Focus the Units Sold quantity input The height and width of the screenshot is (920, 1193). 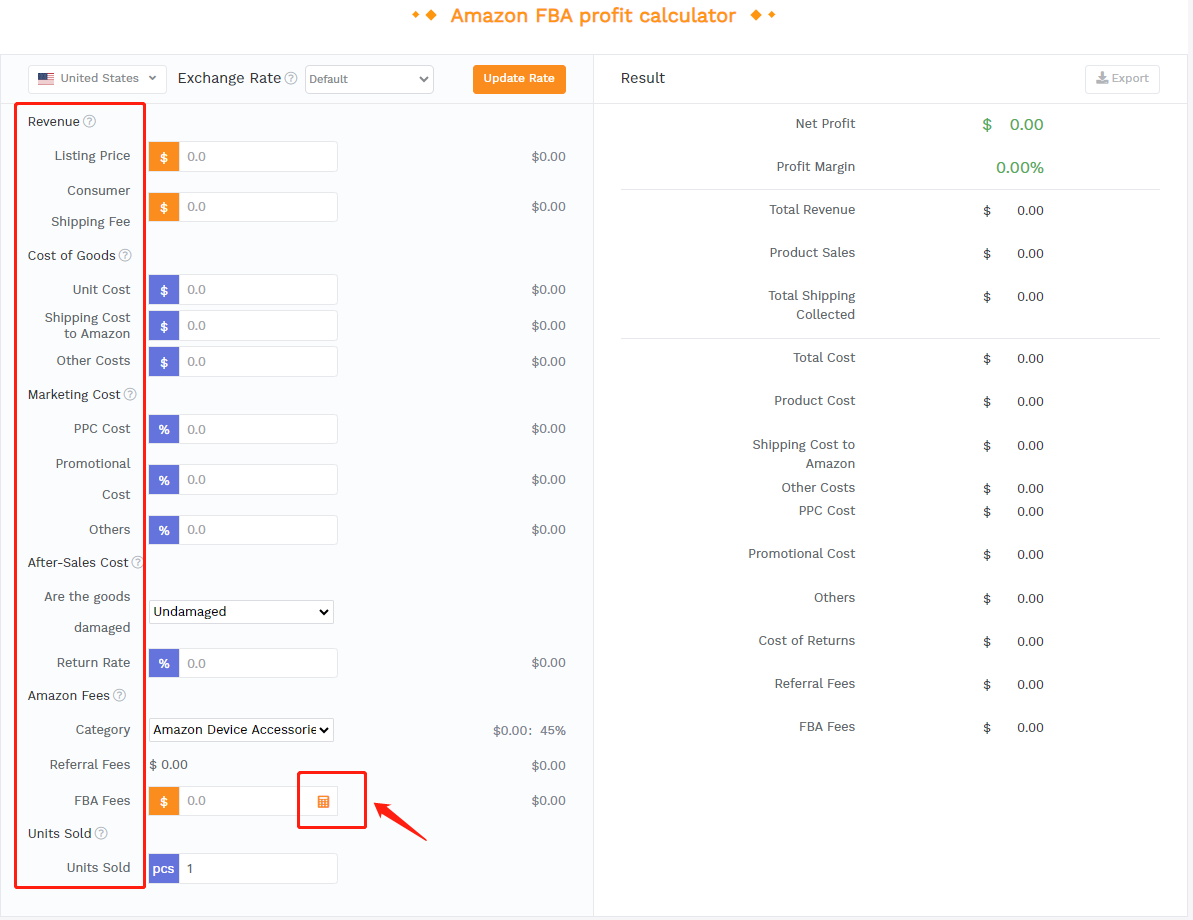point(258,868)
